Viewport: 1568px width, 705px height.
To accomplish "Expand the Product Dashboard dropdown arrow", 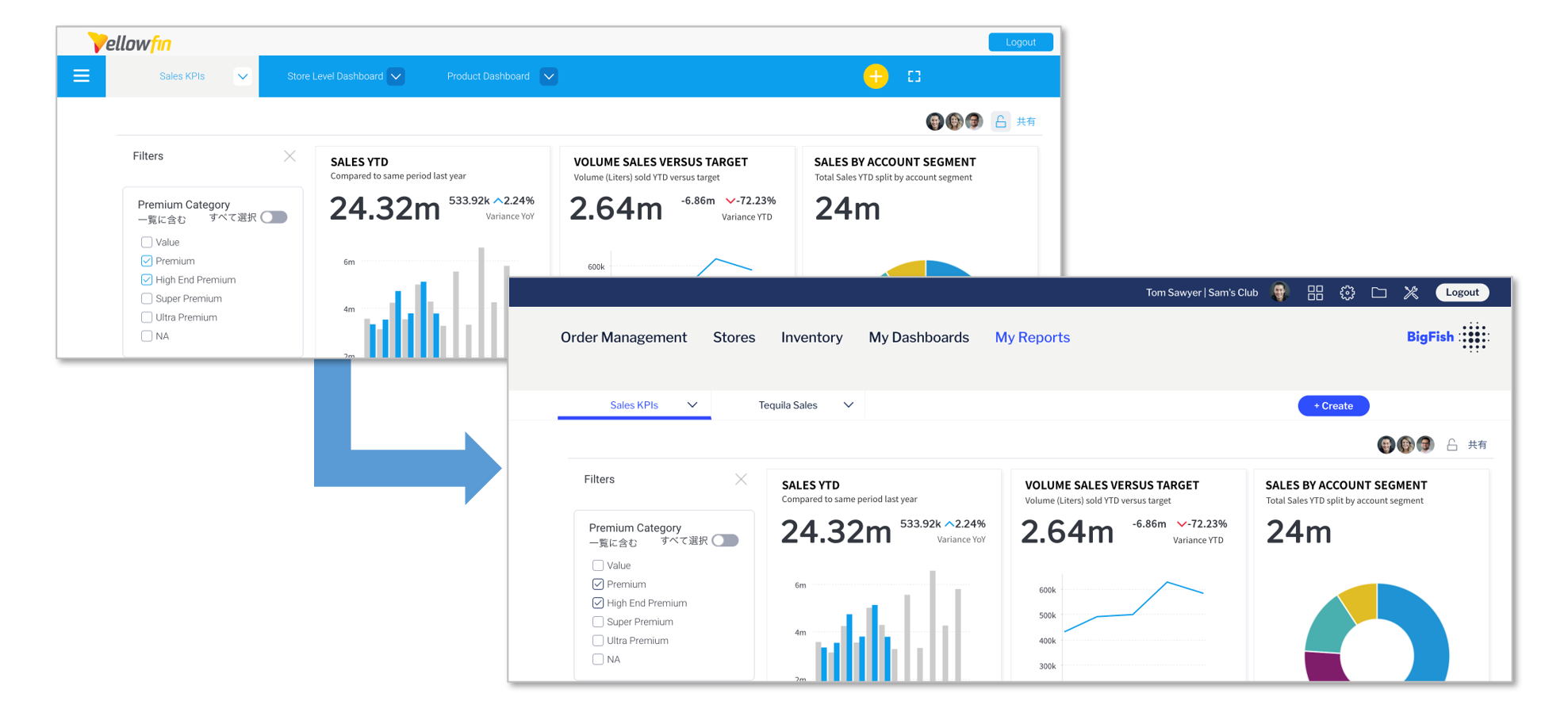I will [x=548, y=77].
